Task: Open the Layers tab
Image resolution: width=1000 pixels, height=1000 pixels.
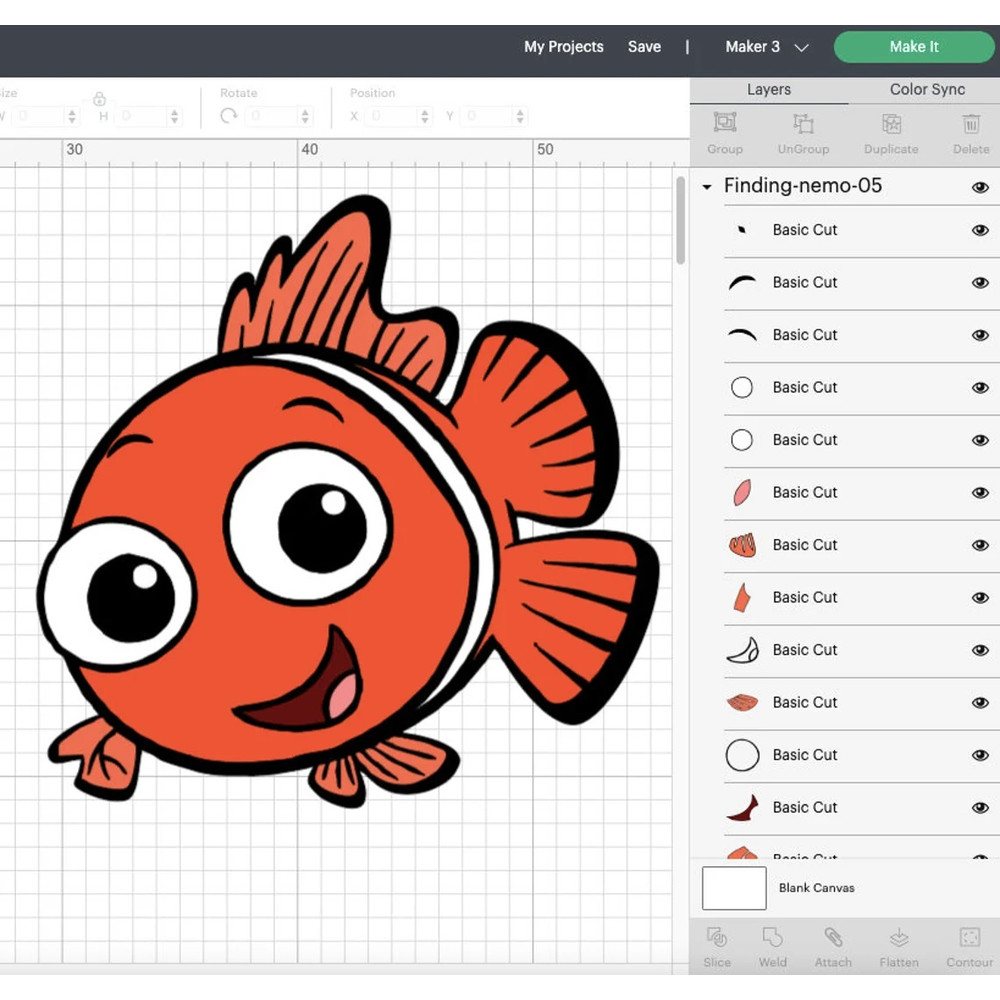Action: pos(768,89)
